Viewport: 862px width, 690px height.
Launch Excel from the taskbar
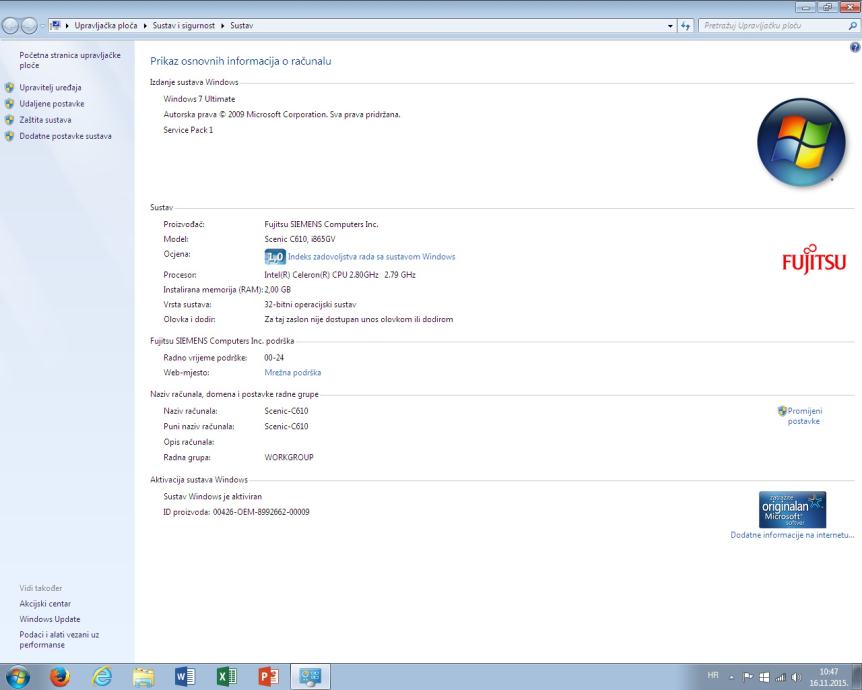click(229, 675)
